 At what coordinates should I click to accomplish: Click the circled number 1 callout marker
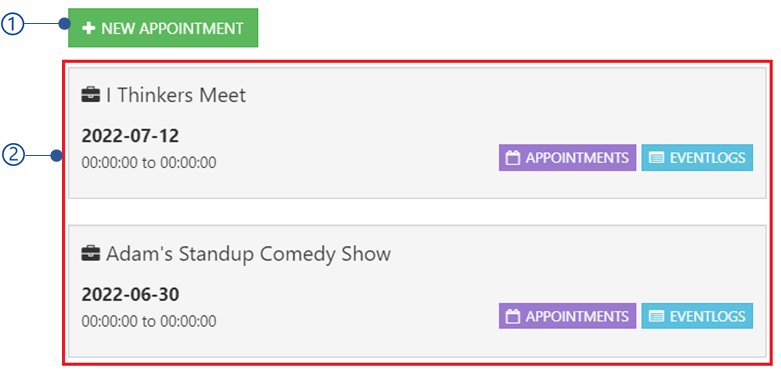pyautogui.click(x=12, y=24)
